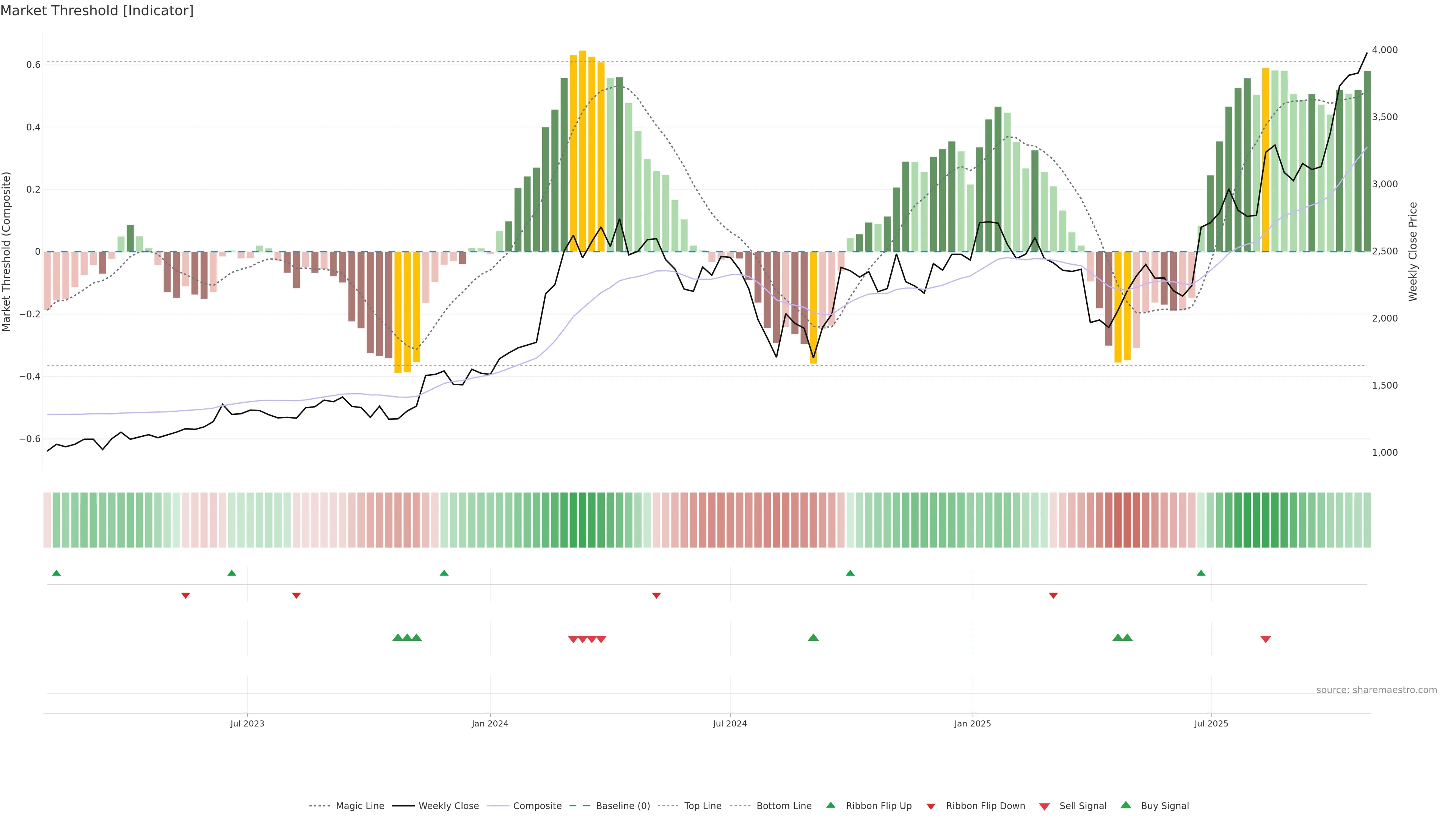Click the ribbon flip down marker after Jan 2025
The image size is (1456, 819).
(1053, 596)
